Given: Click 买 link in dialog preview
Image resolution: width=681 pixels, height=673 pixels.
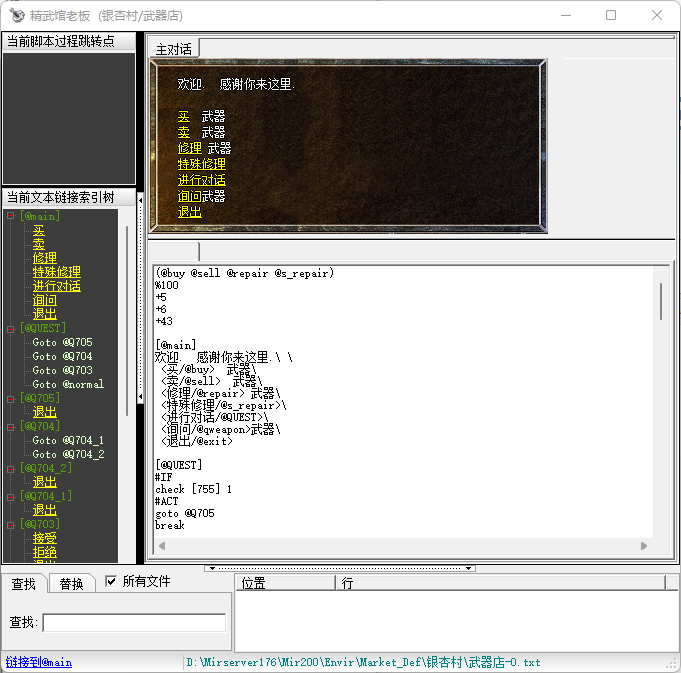Looking at the screenshot, I should click(184, 116).
